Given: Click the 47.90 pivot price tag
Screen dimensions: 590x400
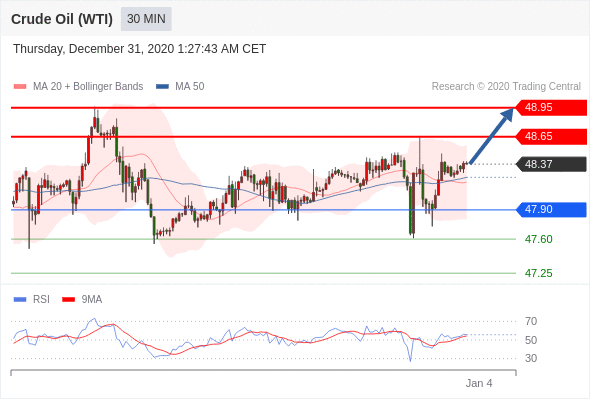Looking at the screenshot, I should pyautogui.click(x=551, y=210).
